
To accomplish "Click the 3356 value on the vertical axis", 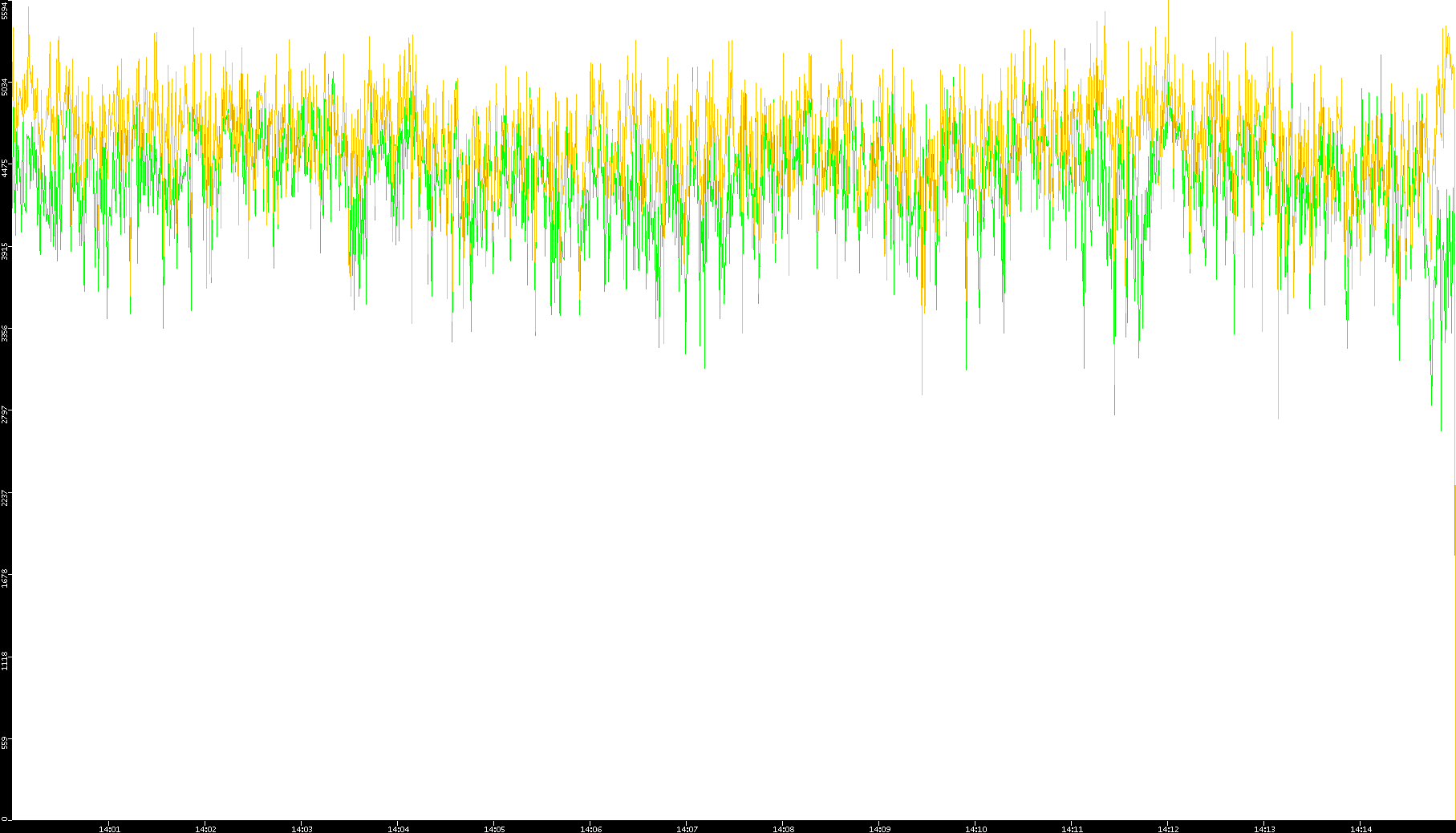I will pyautogui.click(x=5, y=333).
